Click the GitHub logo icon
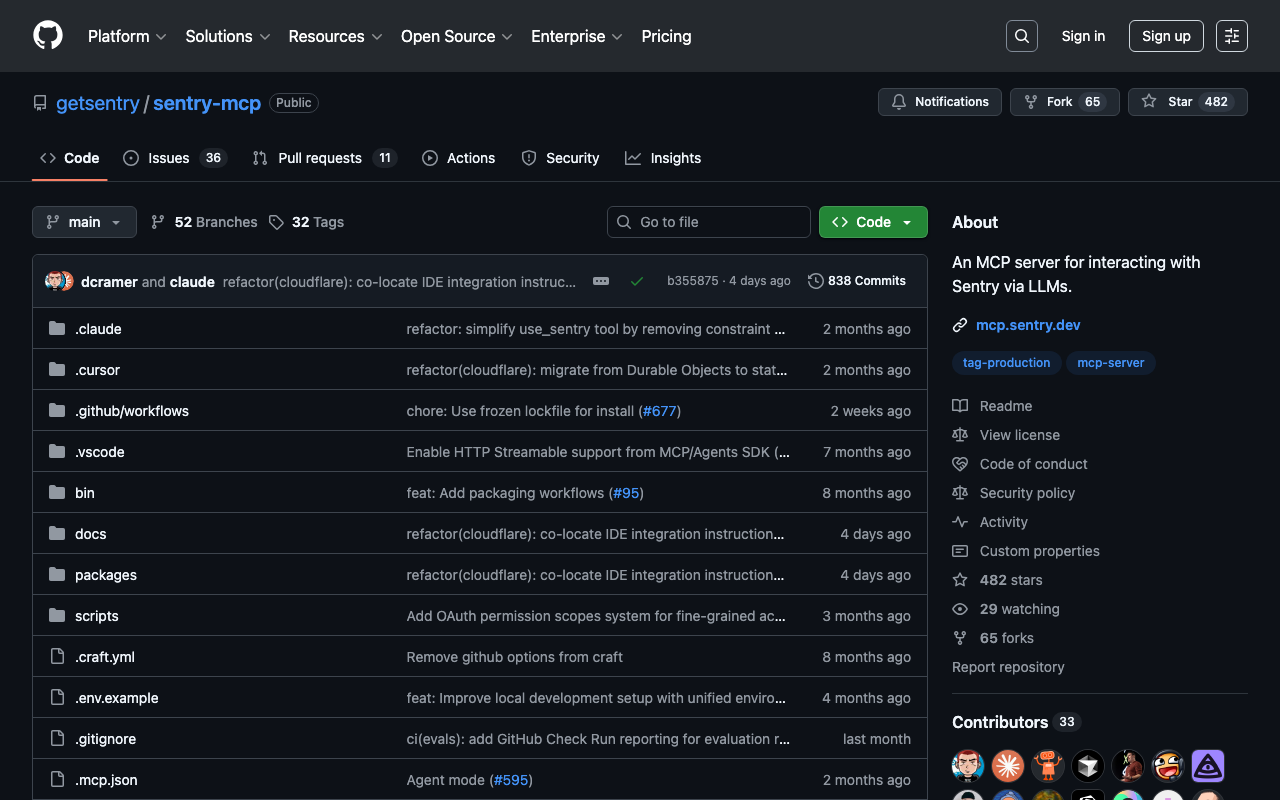1280x800 pixels. click(x=48, y=36)
